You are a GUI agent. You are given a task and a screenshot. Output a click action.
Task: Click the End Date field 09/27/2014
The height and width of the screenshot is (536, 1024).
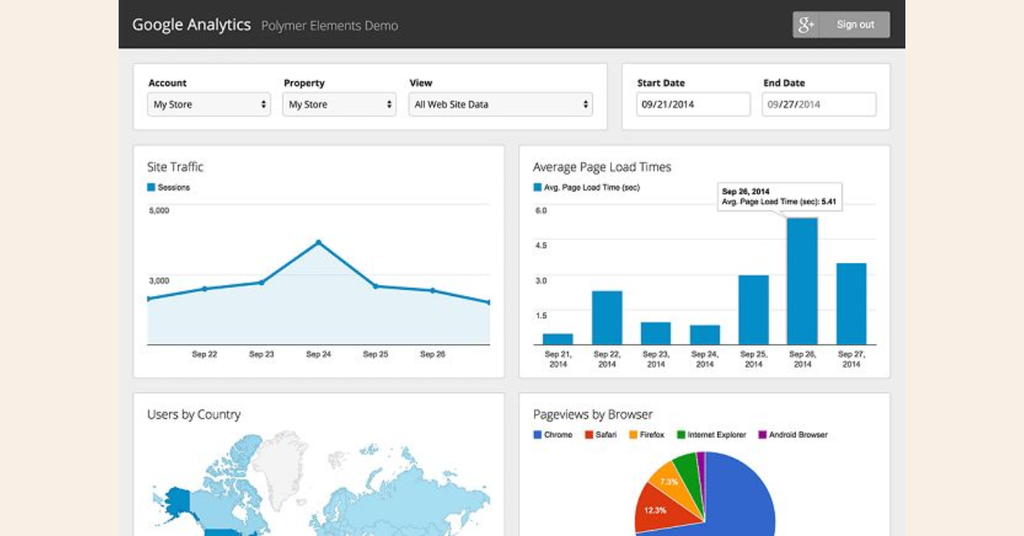pos(819,104)
